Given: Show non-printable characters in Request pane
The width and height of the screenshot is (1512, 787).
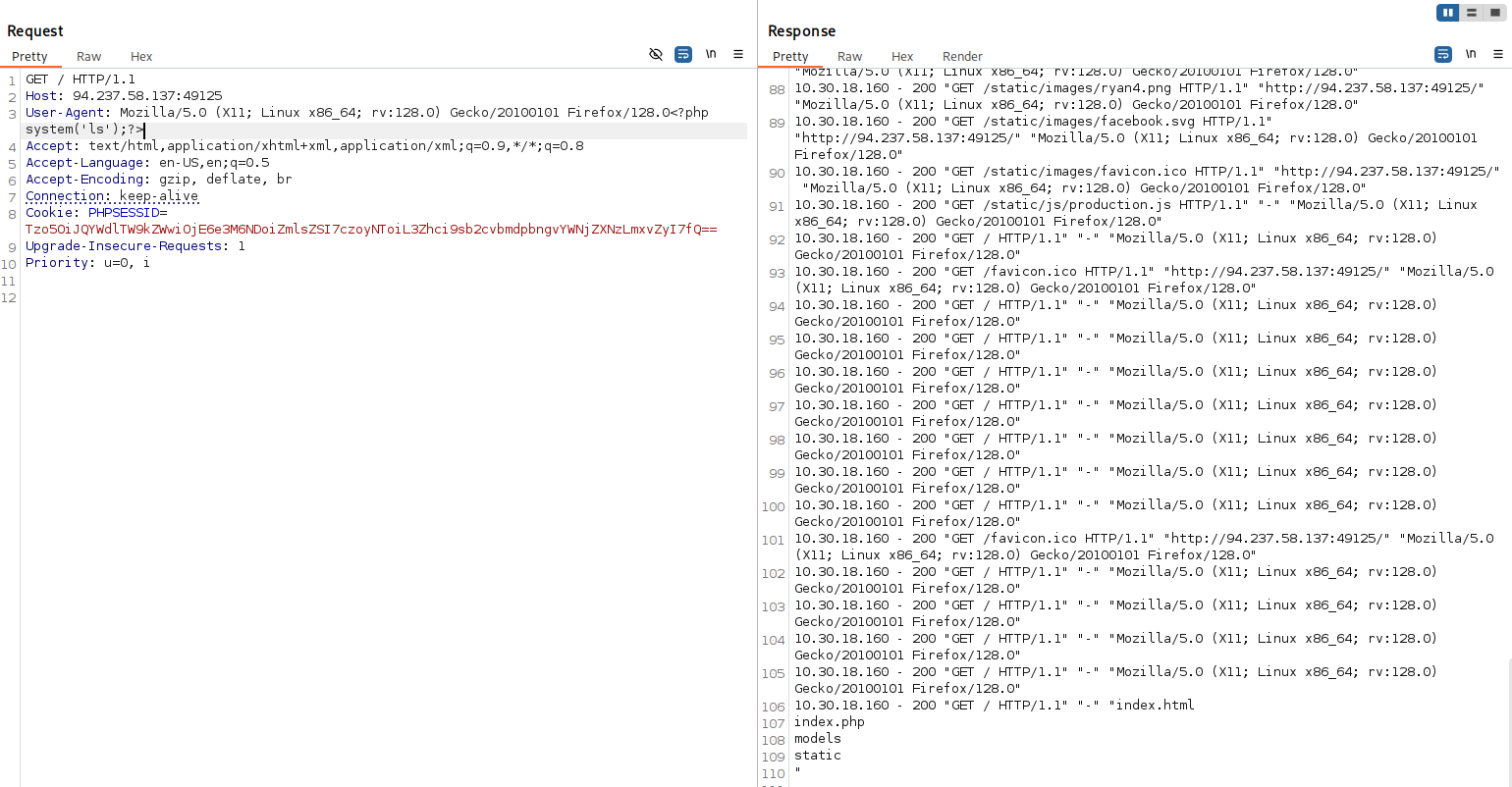Looking at the screenshot, I should pyautogui.click(x=711, y=54).
